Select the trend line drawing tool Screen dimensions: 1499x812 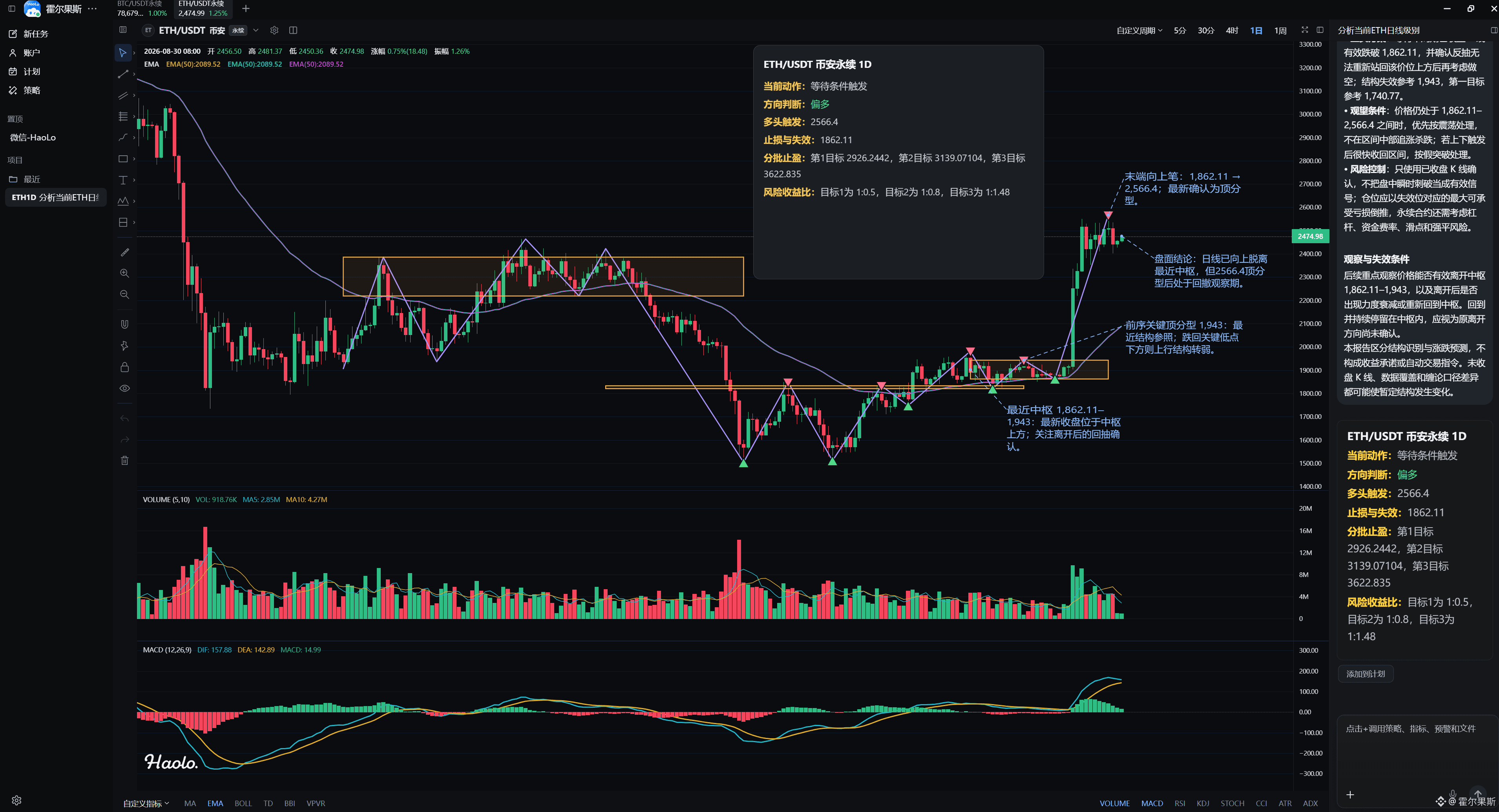[x=123, y=74]
